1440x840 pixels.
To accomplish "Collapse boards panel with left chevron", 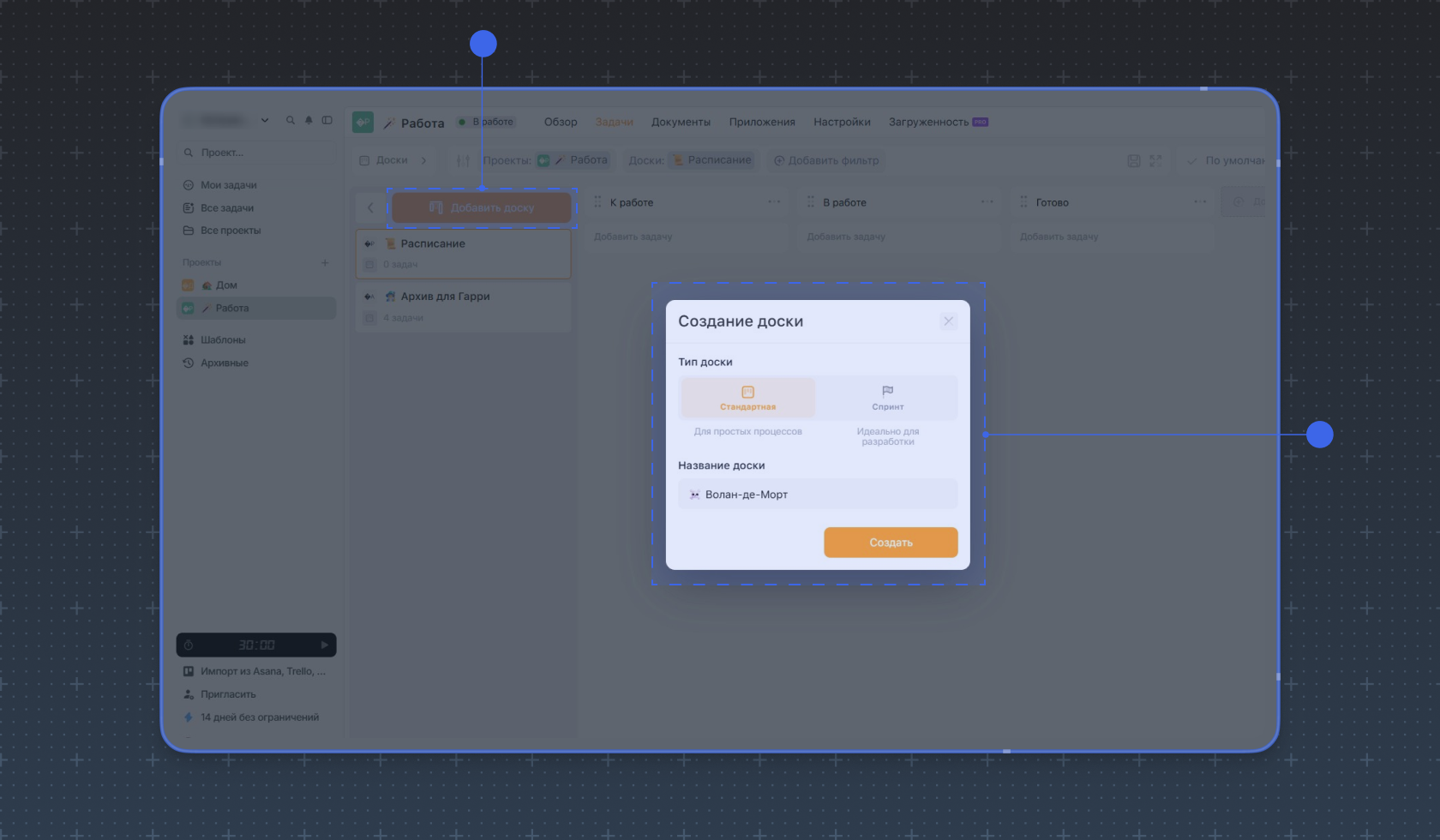I will [x=370, y=207].
